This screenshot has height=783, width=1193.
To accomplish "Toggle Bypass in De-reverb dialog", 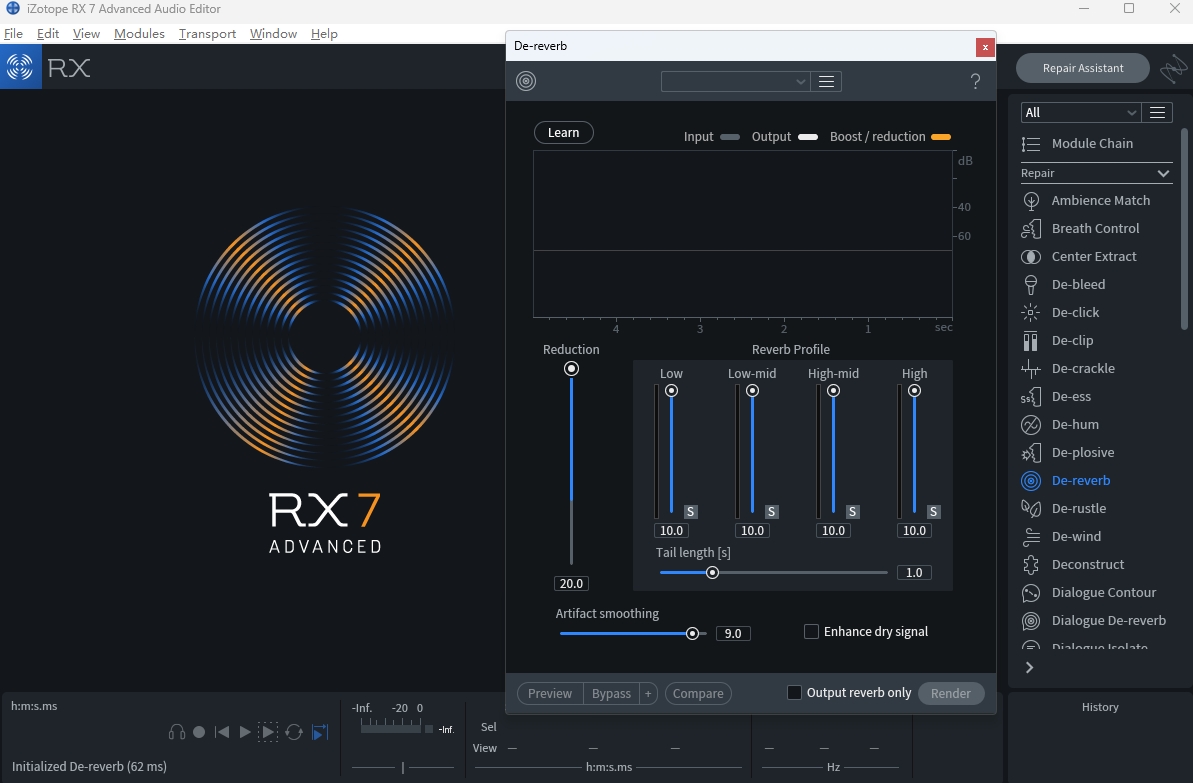I will click(611, 693).
